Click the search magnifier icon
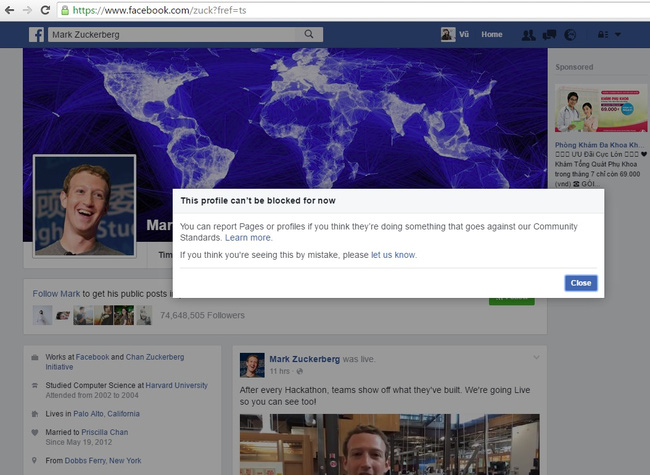Viewport: 650px width, 475px height. coord(309,34)
